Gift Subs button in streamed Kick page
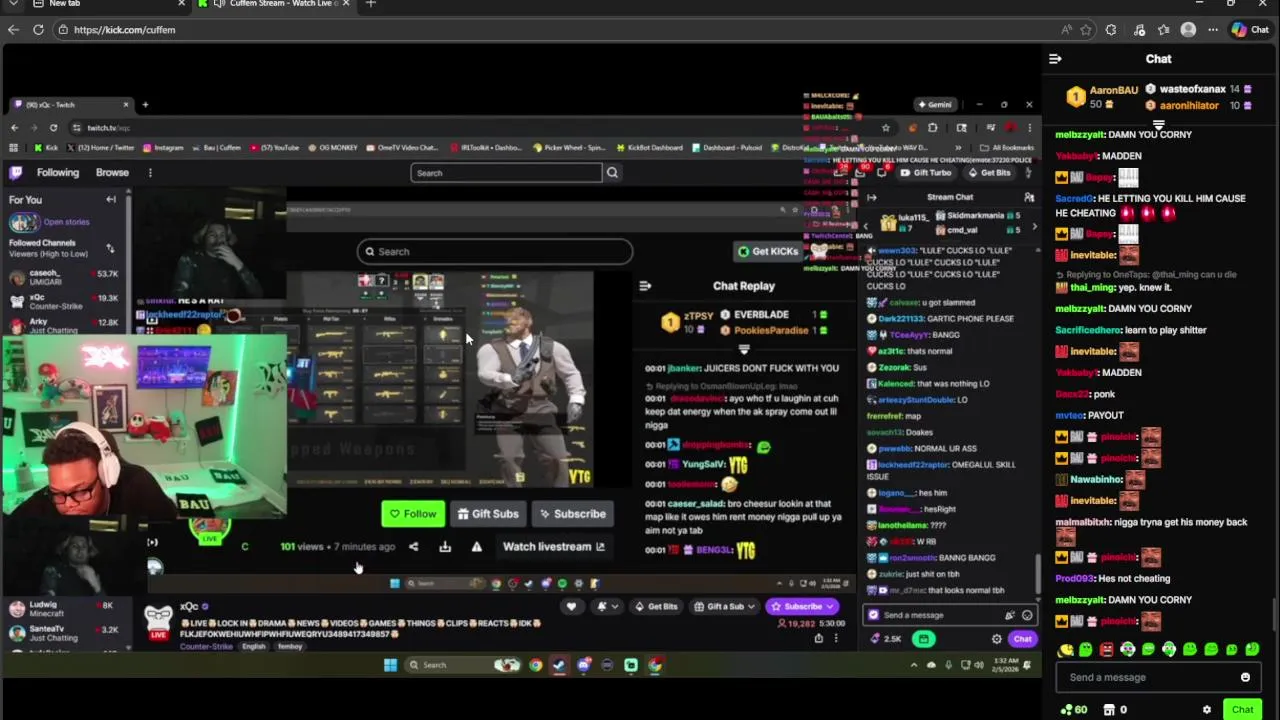 488,514
